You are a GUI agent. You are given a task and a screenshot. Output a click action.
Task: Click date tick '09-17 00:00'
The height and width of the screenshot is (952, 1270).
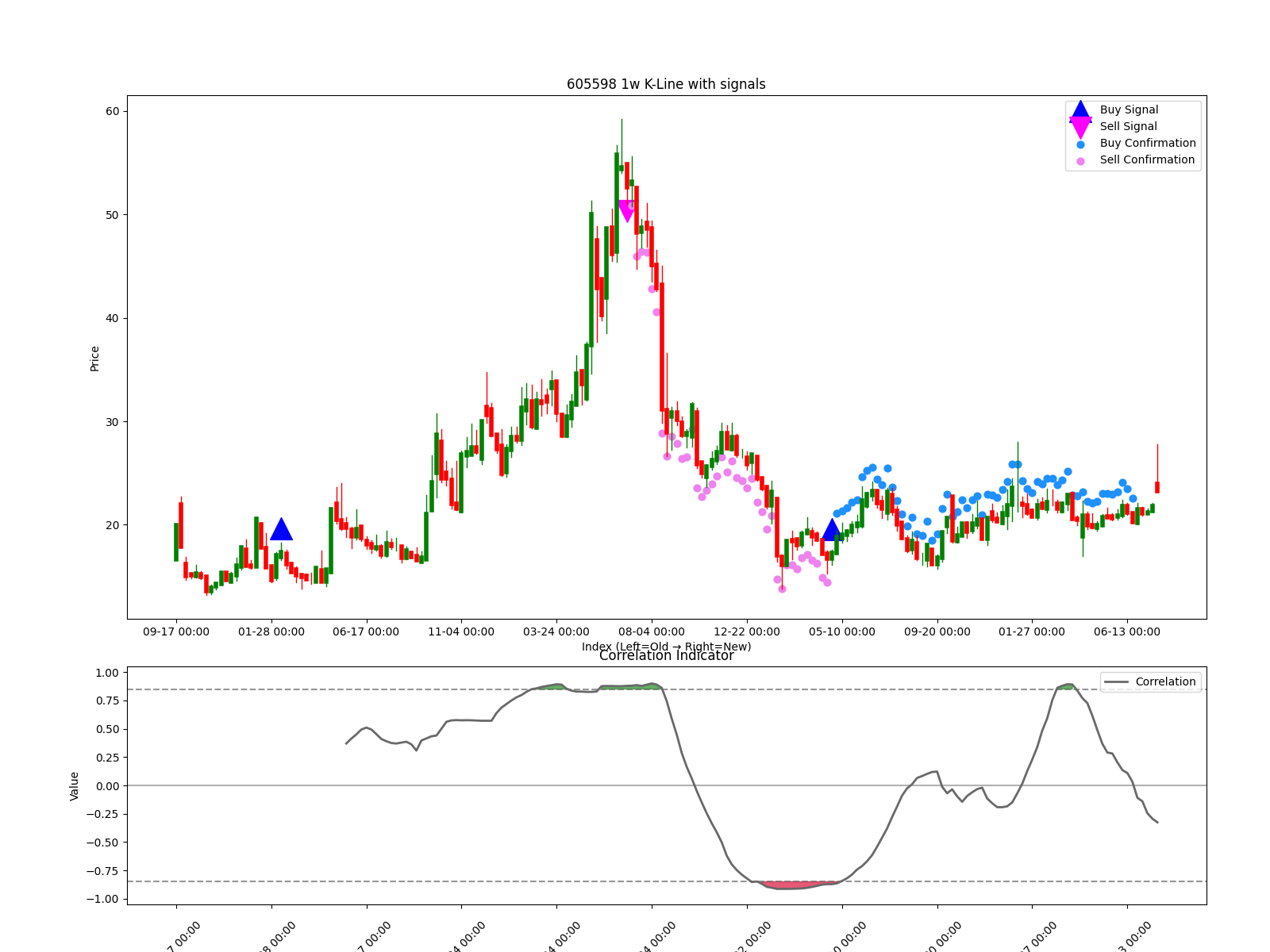pos(176,632)
